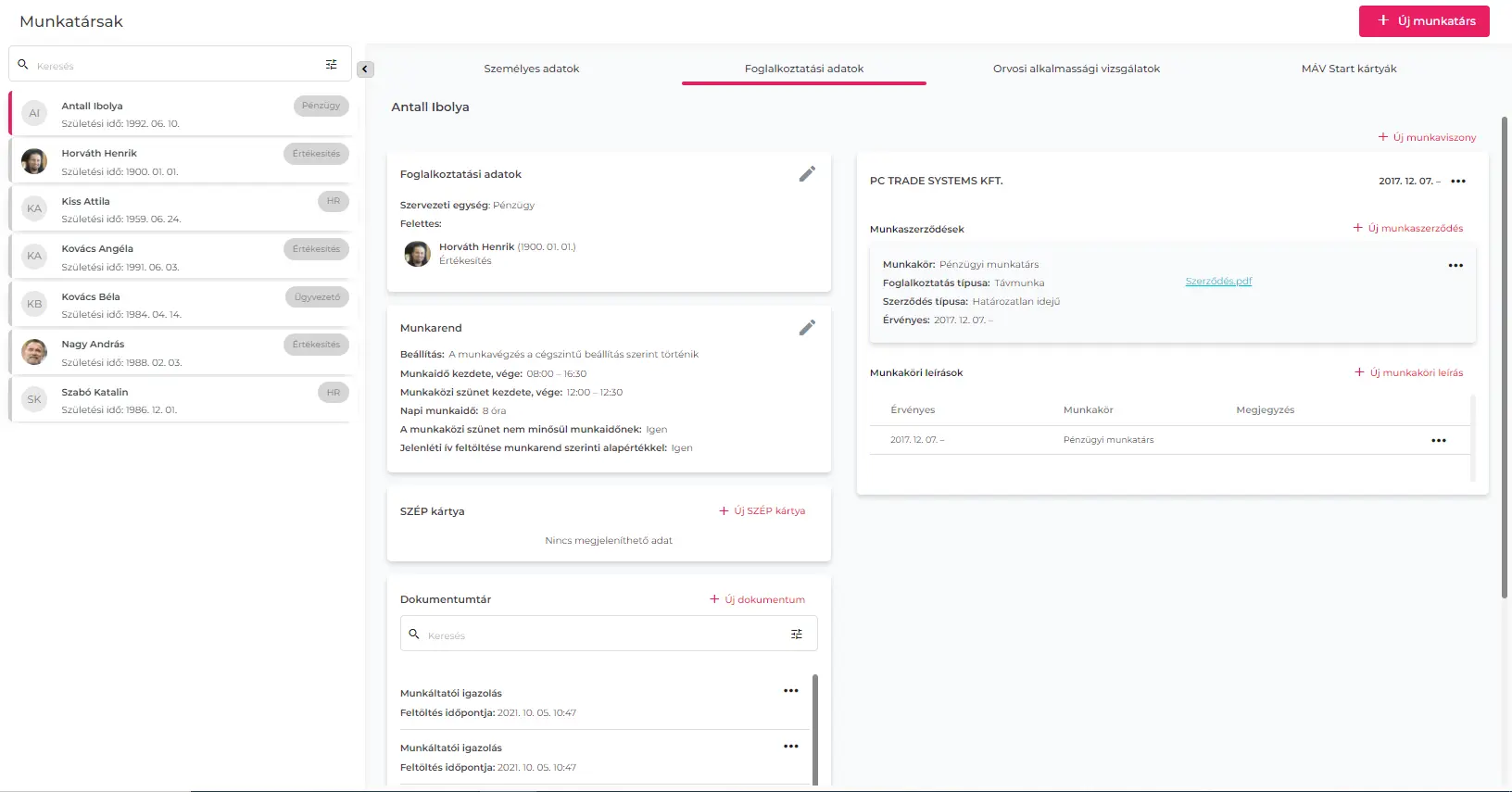This screenshot has width=1512, height=792.
Task: Go to MÁV Start kártyák tab
Action: (1348, 69)
